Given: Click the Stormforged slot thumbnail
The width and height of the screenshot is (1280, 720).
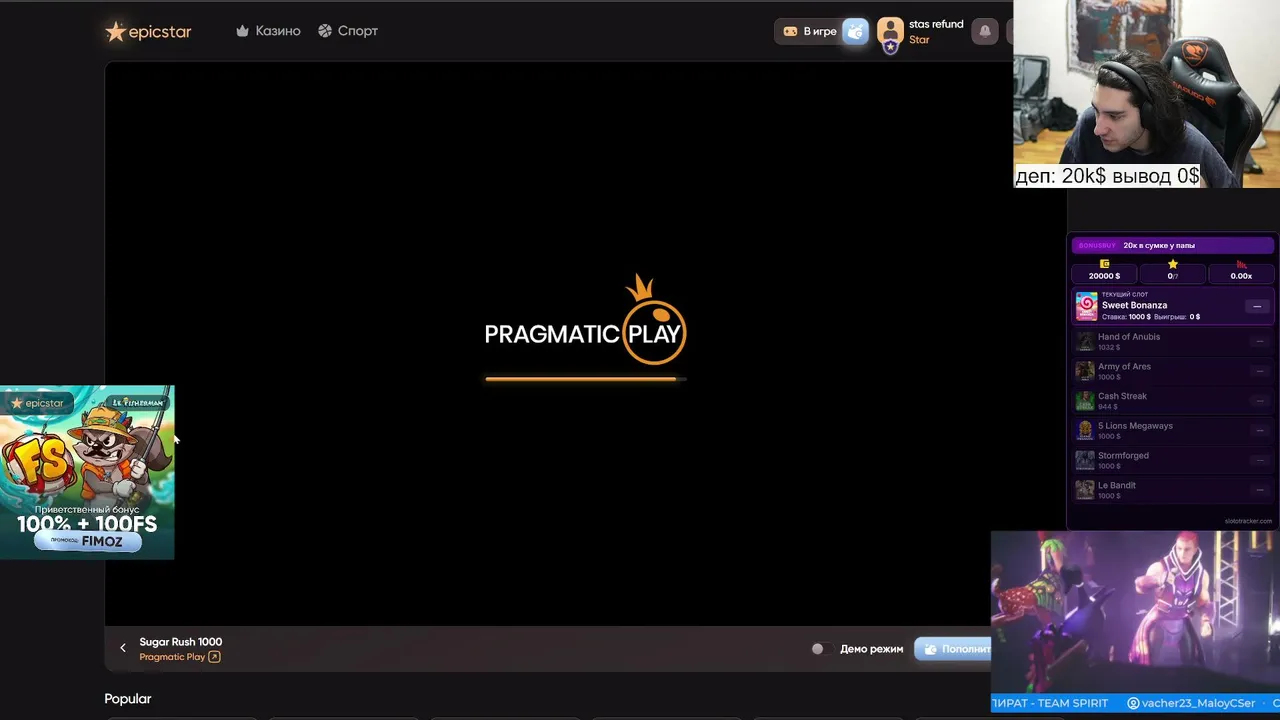Looking at the screenshot, I should (x=1085, y=460).
